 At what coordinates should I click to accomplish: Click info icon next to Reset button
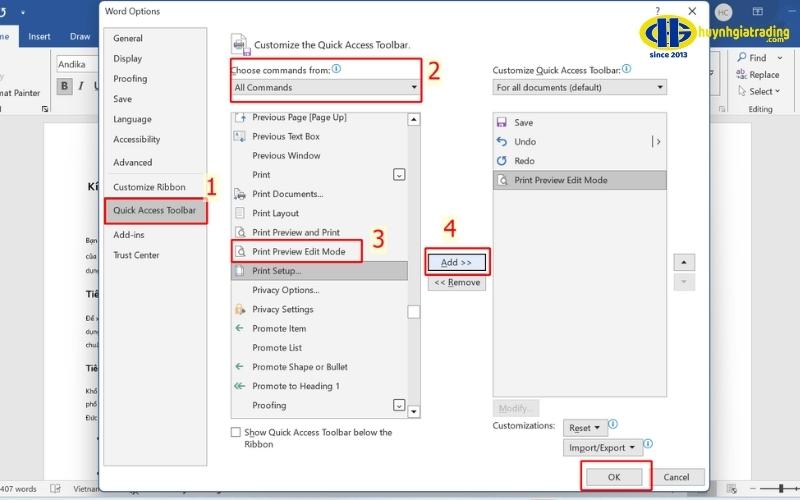tap(613, 424)
